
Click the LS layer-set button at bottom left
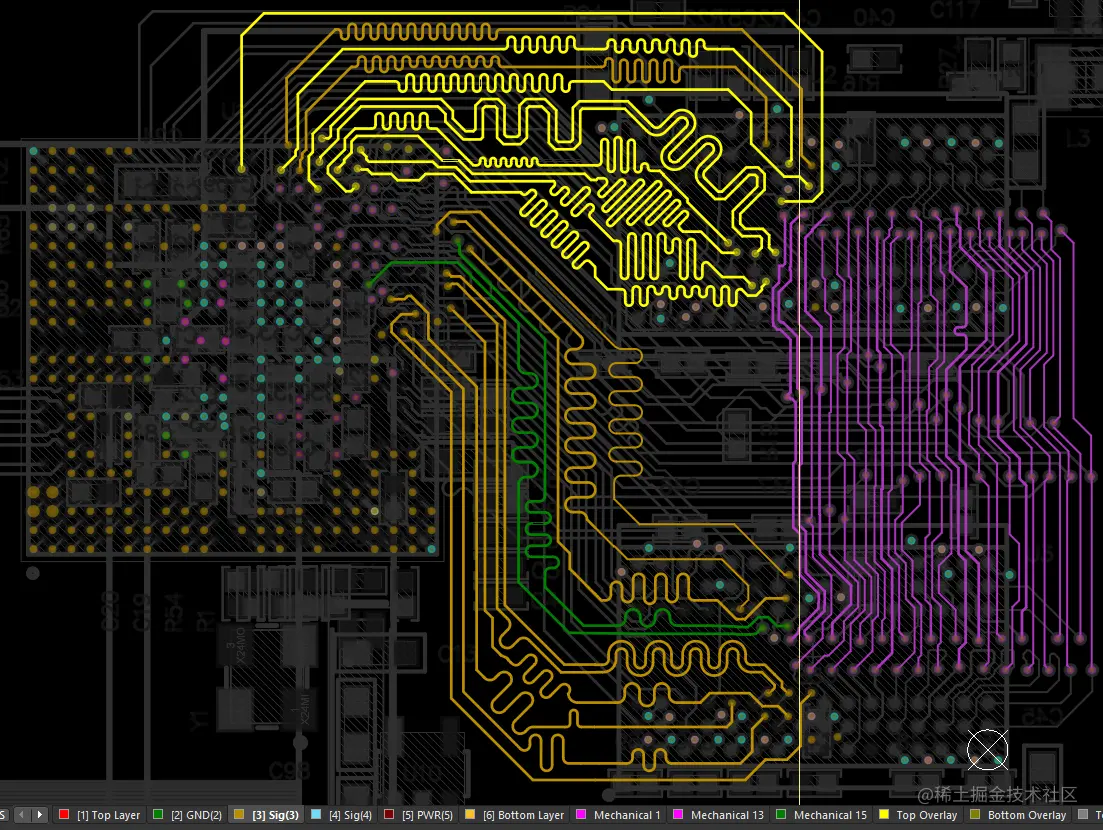pyautogui.click(x=3, y=815)
